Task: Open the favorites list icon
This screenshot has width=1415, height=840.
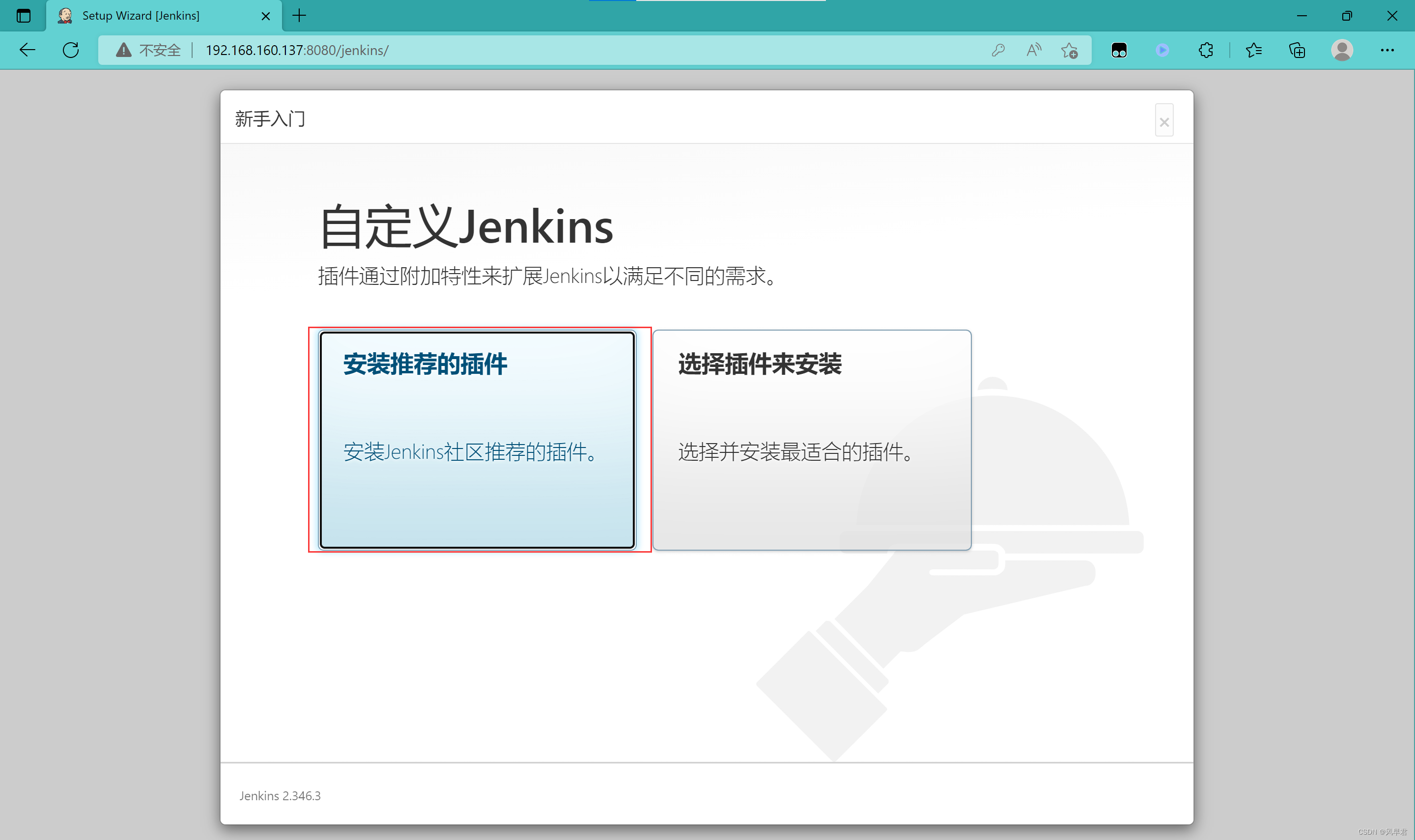Action: coord(1254,50)
